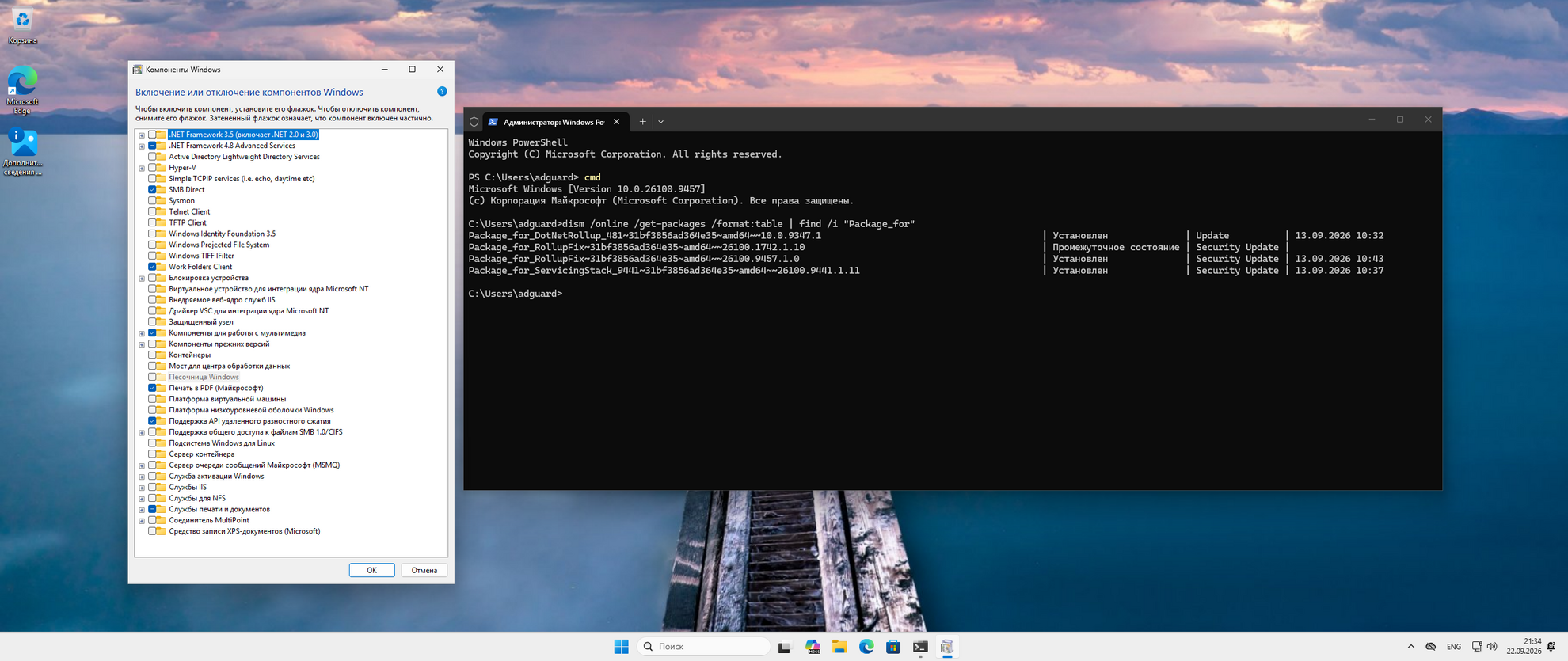Select the Windows TIFF IFilter row
Screen dimensions: 1568x661
[x=201, y=256]
